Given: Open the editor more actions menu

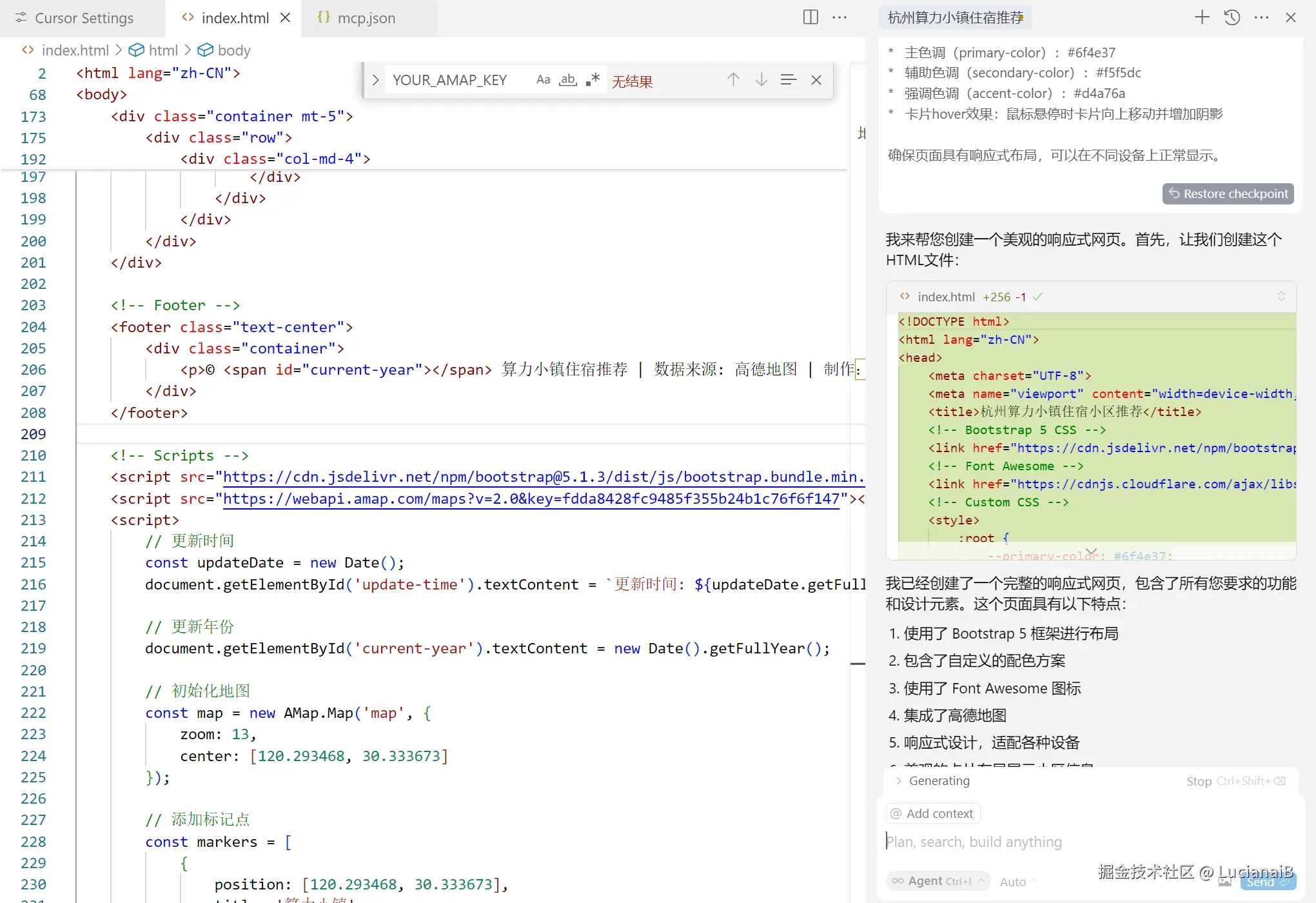Looking at the screenshot, I should pos(840,17).
